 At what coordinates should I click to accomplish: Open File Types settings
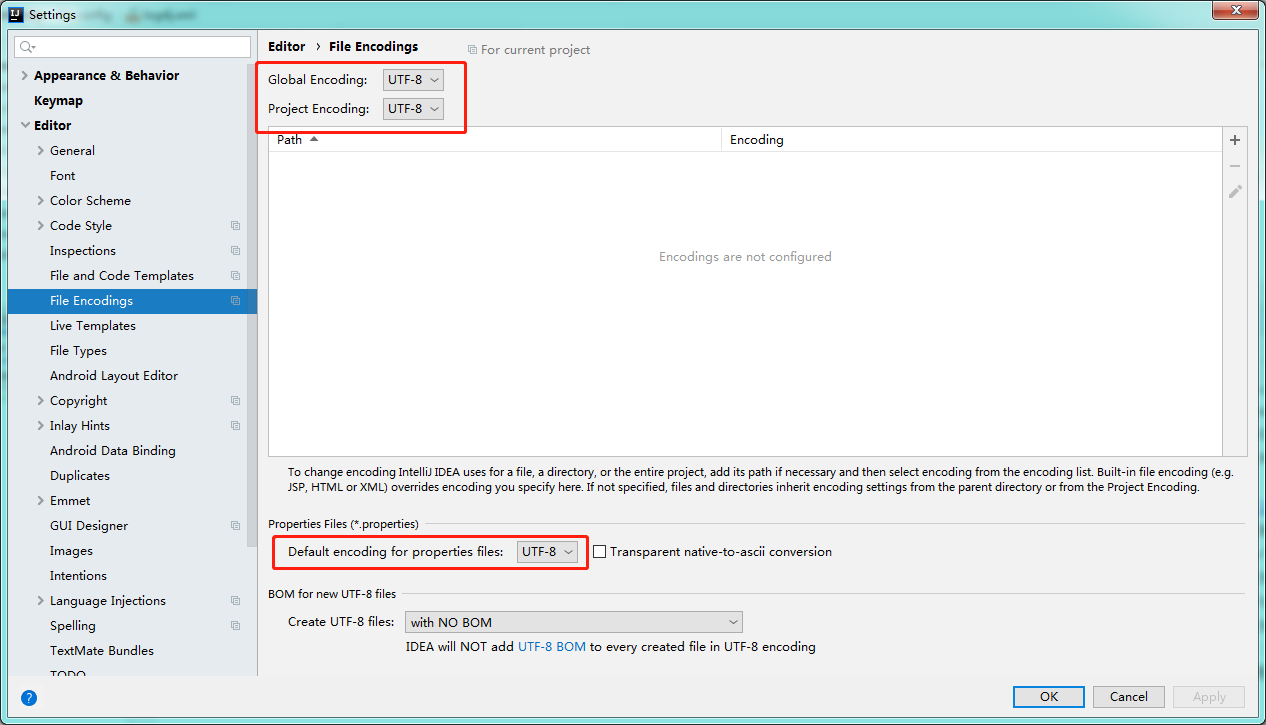(x=78, y=351)
